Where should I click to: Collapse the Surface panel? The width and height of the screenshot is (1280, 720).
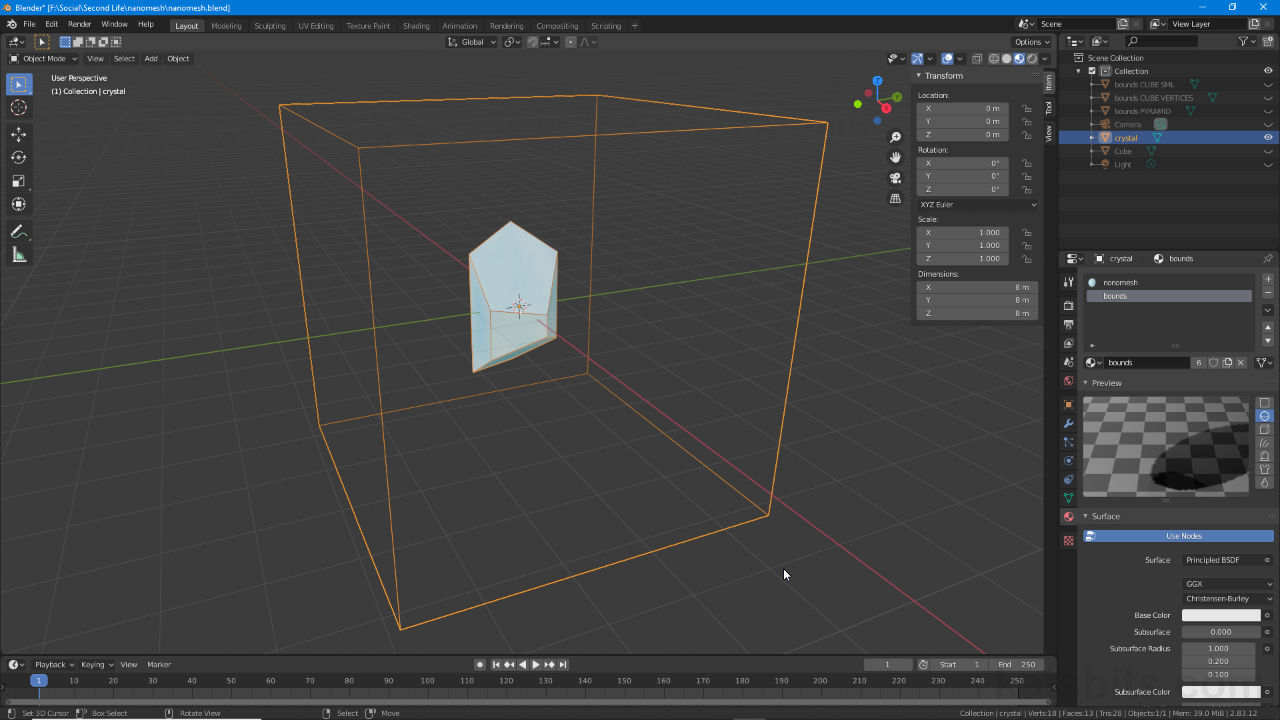(1105, 516)
